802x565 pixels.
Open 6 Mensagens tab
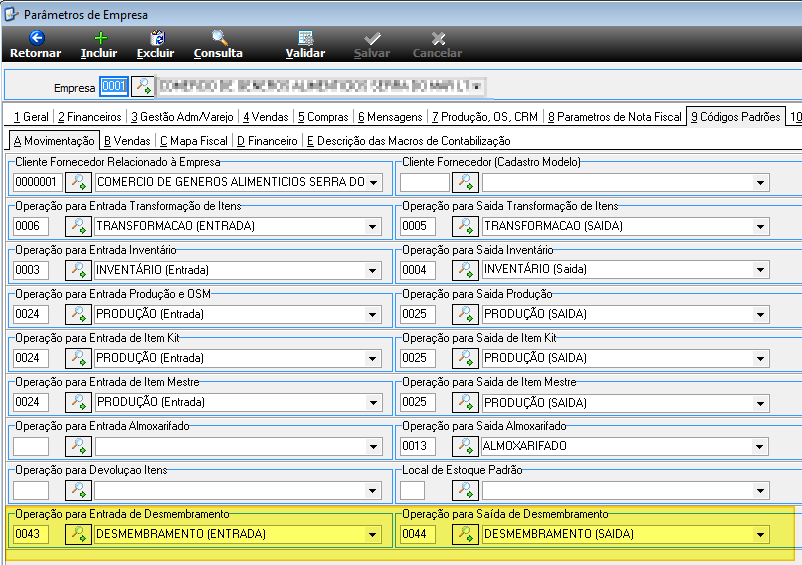point(390,117)
